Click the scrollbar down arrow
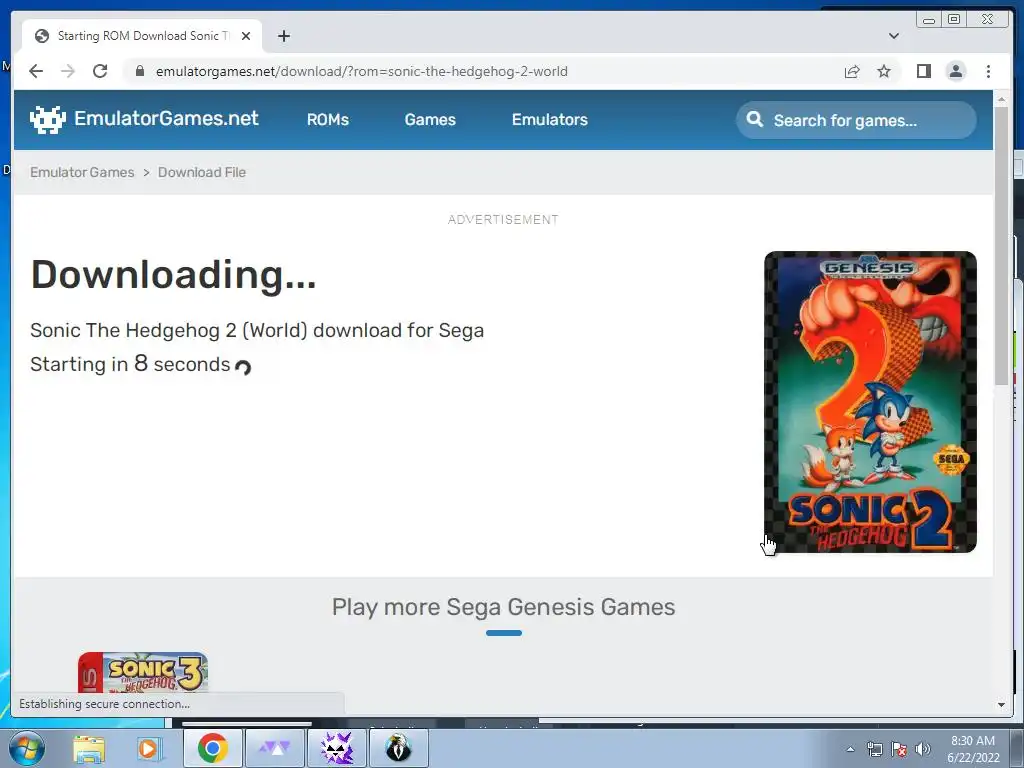The image size is (1024, 768). [1002, 705]
